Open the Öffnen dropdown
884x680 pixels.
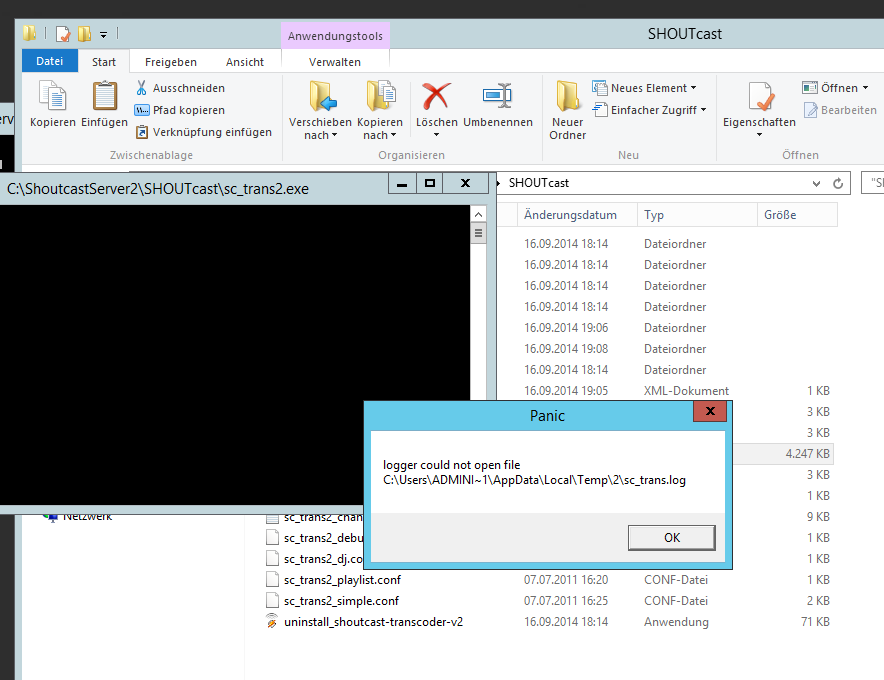[x=835, y=88]
